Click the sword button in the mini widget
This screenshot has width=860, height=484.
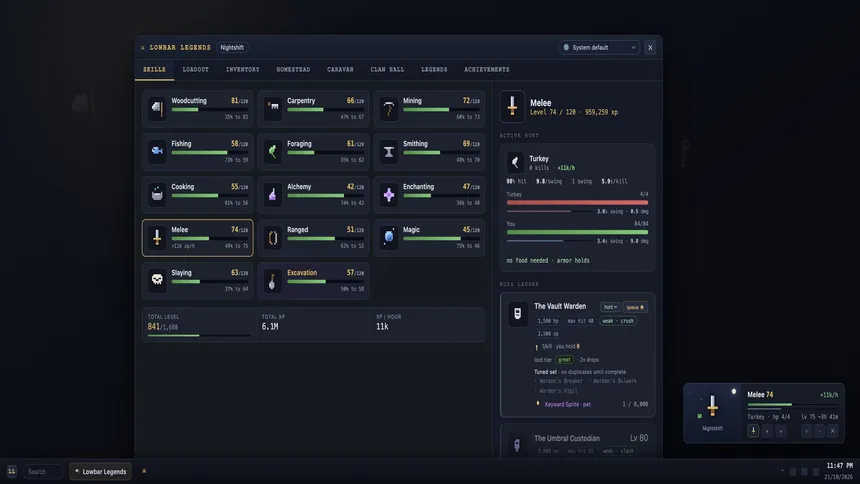point(753,431)
